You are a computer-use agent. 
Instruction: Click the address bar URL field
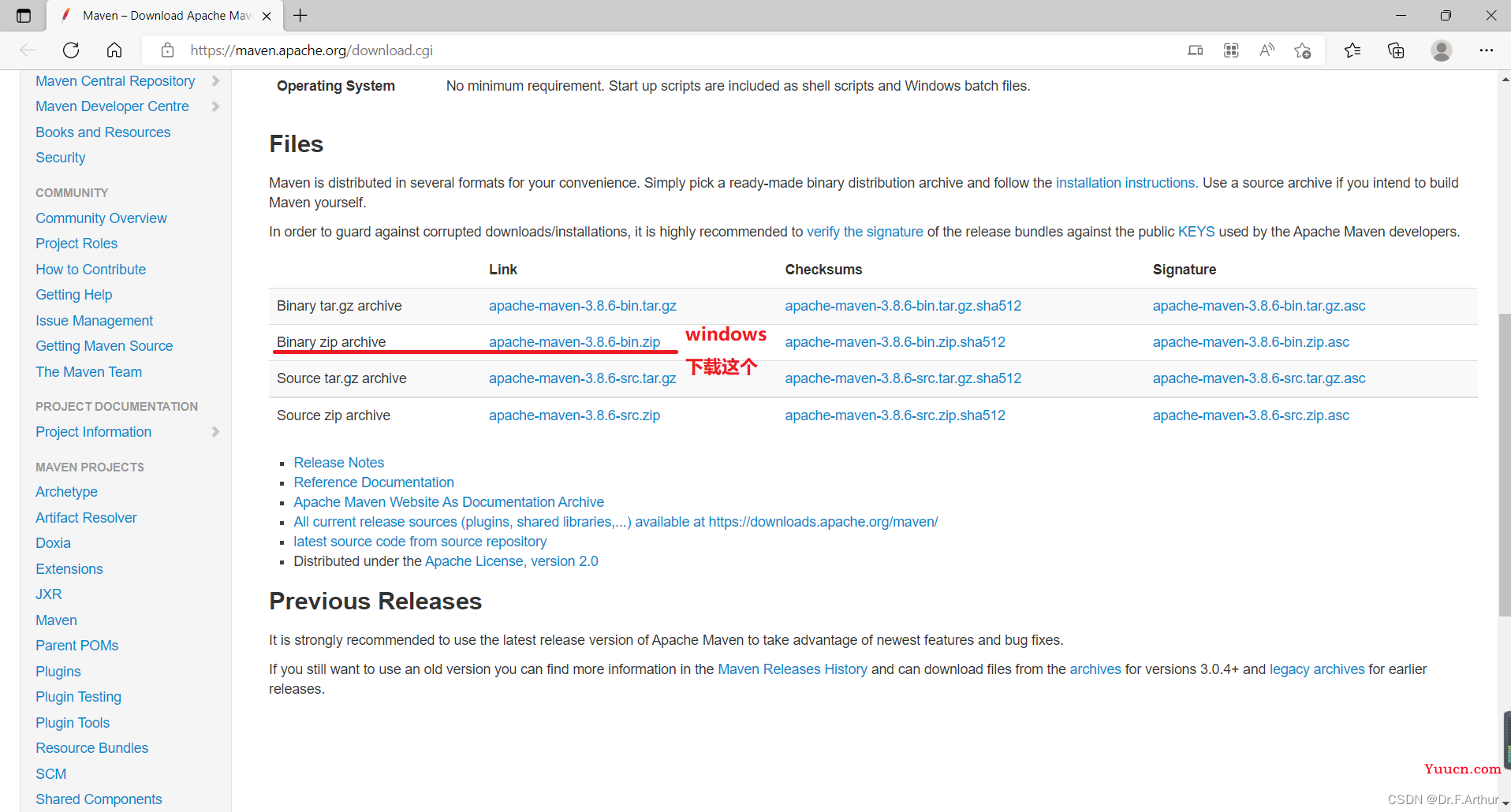[631, 50]
